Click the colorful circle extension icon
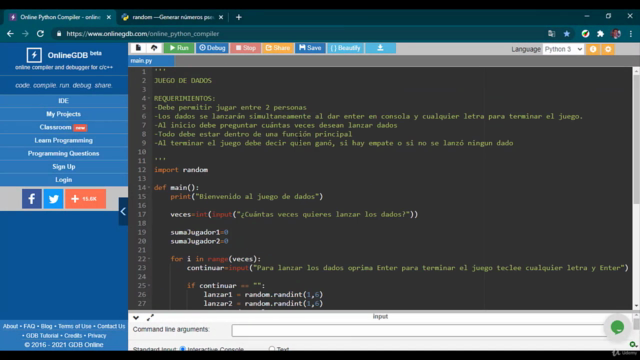Viewport: 640px width, 360px height. 585,34
